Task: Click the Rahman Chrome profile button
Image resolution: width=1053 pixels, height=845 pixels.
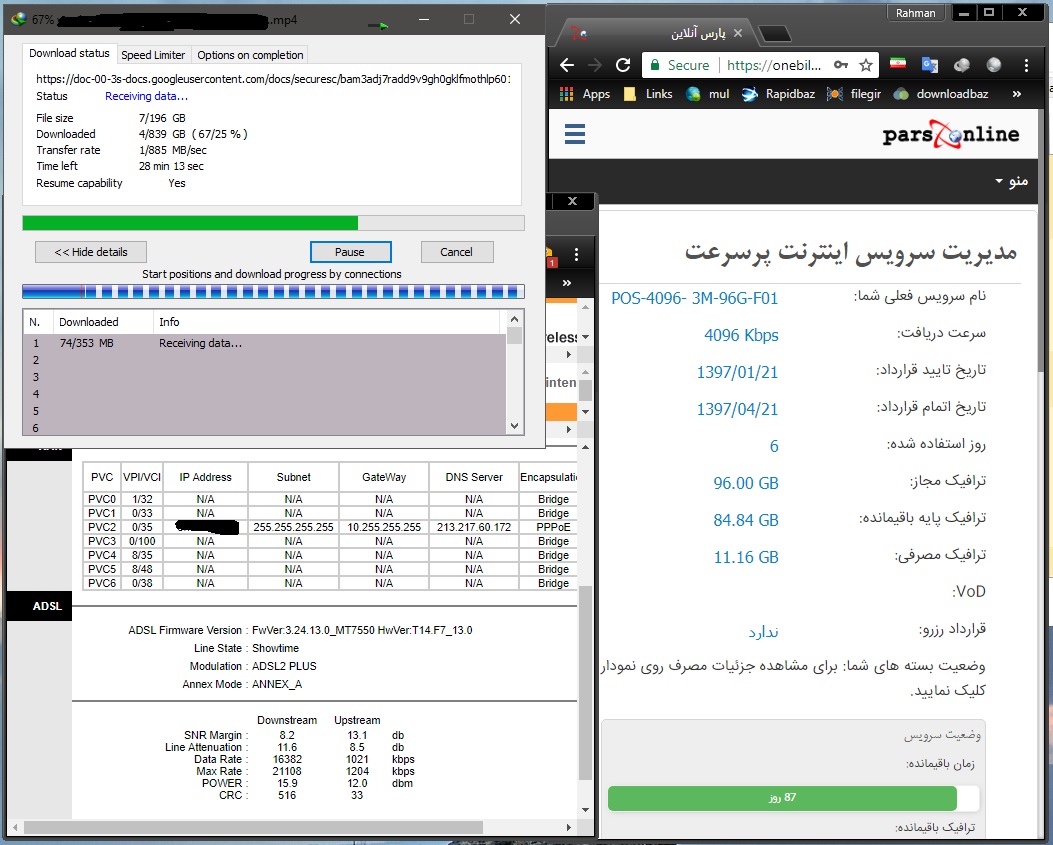Action: click(x=915, y=13)
